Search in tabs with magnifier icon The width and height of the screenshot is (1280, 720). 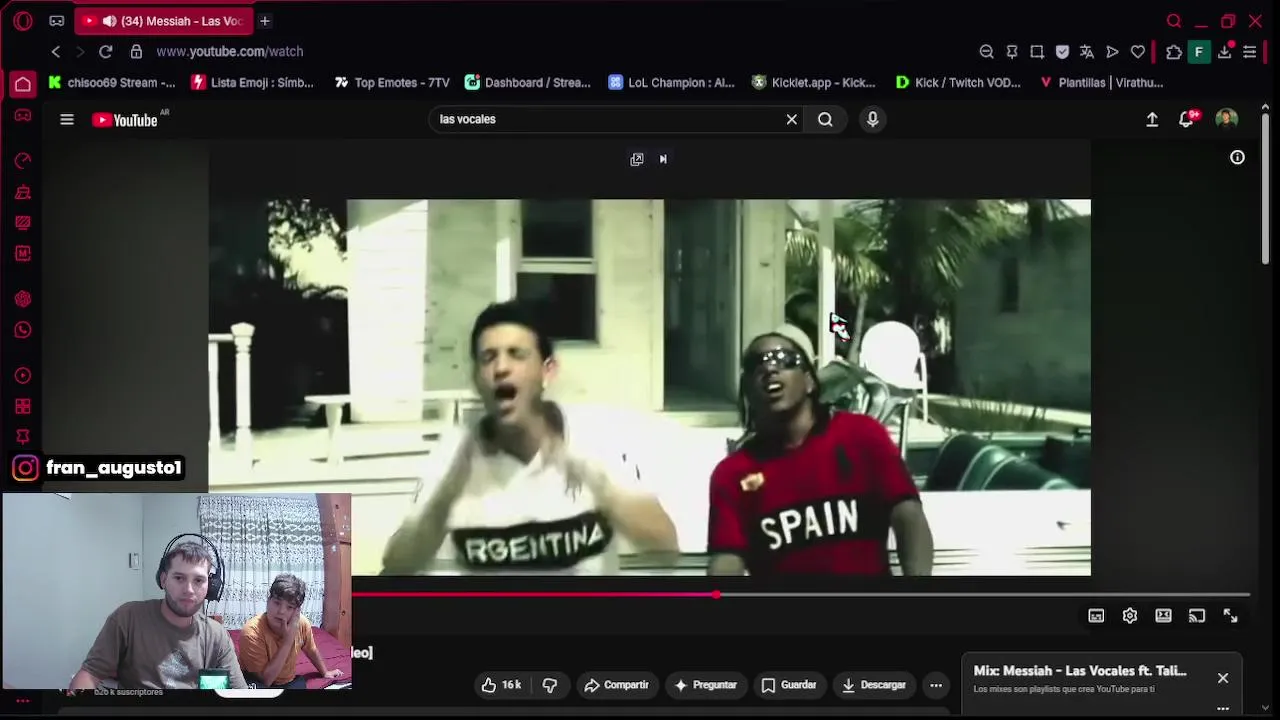tap(1174, 21)
